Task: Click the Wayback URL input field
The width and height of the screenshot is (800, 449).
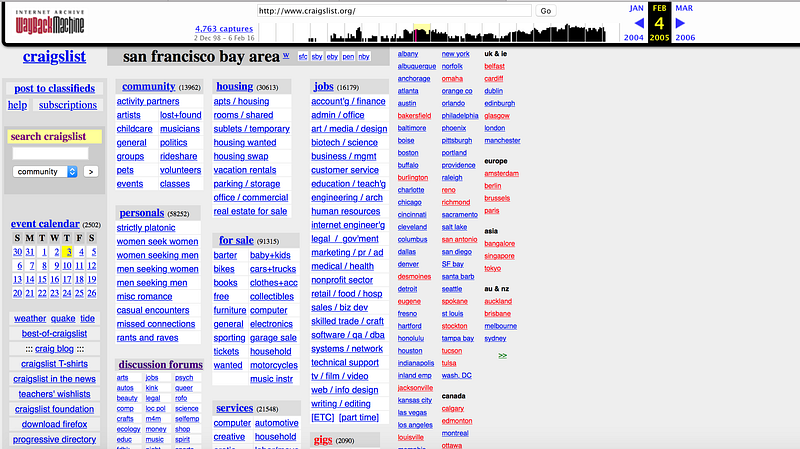Action: coord(394,11)
